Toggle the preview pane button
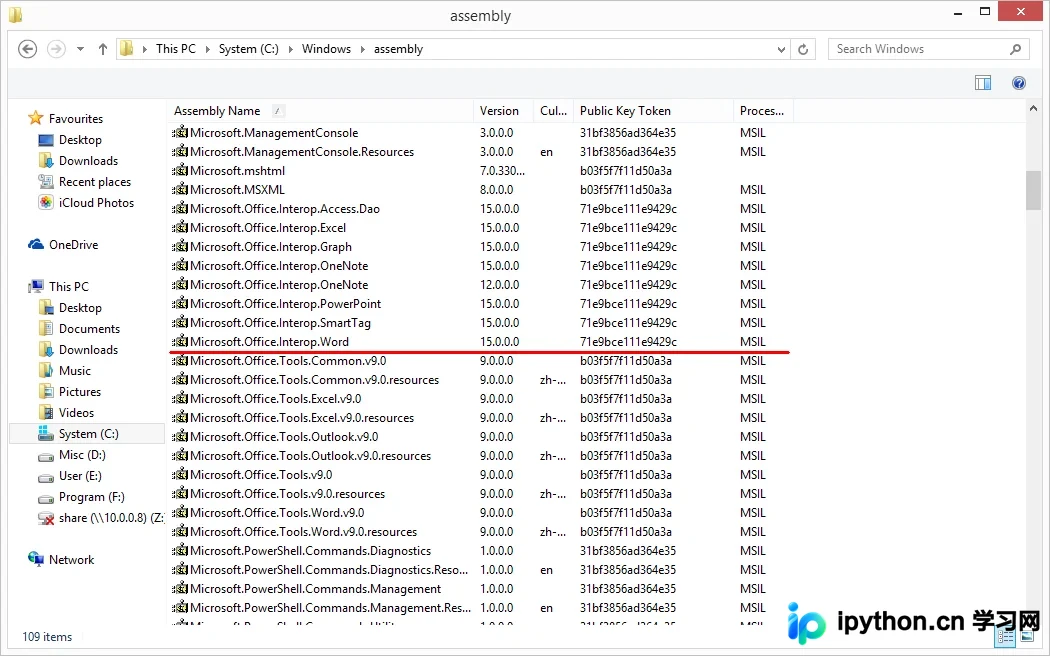The image size is (1050, 656). coord(983,83)
